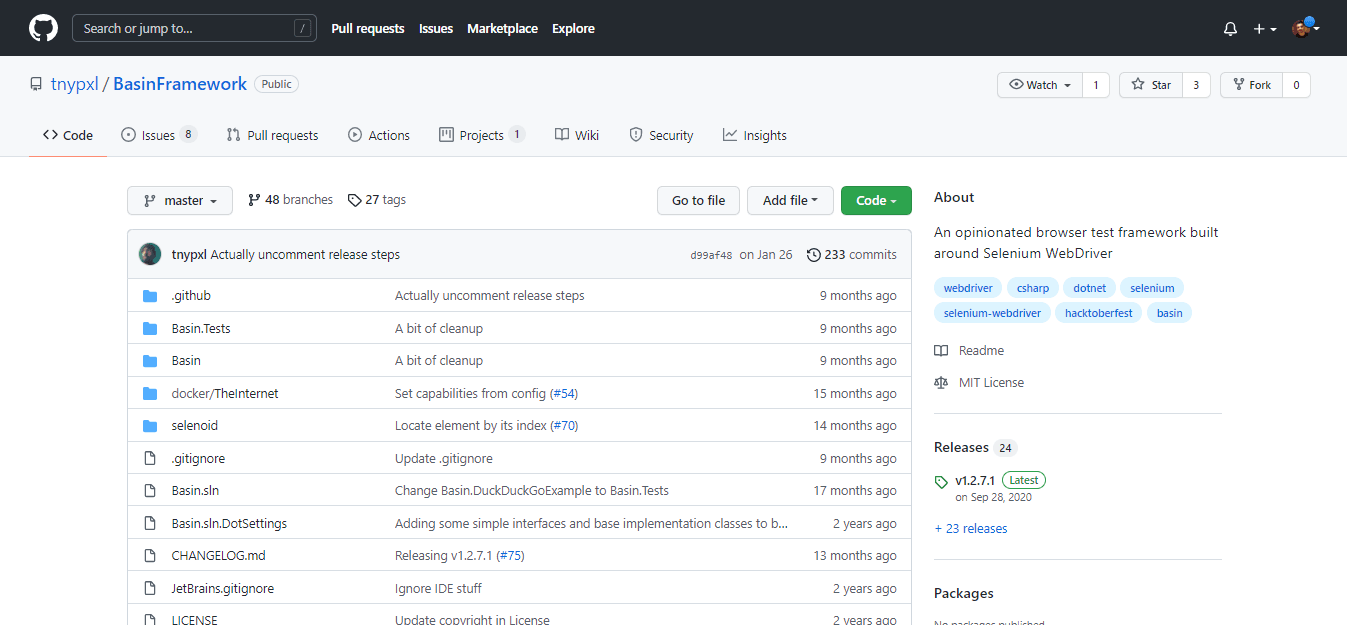Click the .github folder icon
The width and height of the screenshot is (1347, 625).
point(150,296)
